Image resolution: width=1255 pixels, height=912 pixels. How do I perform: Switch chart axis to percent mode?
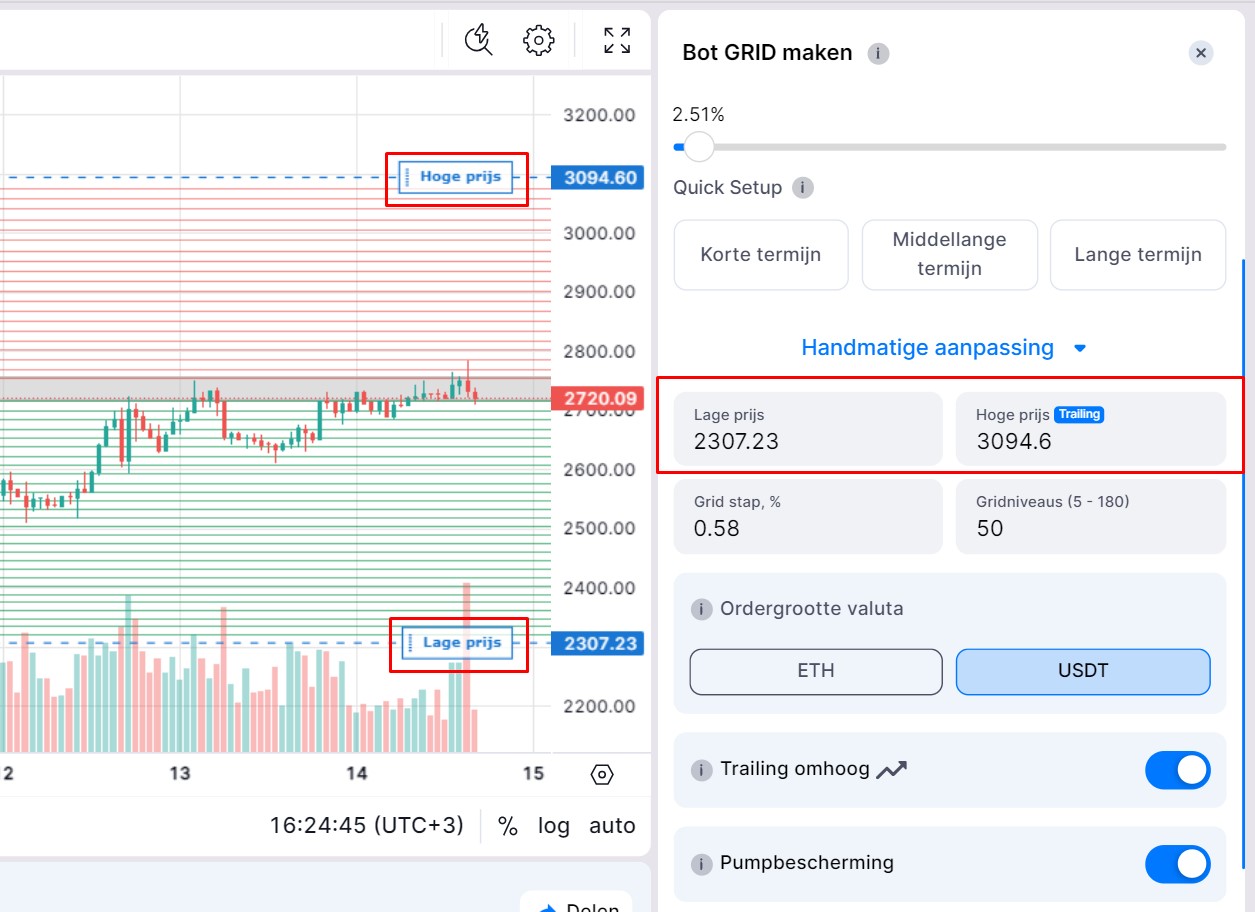508,826
